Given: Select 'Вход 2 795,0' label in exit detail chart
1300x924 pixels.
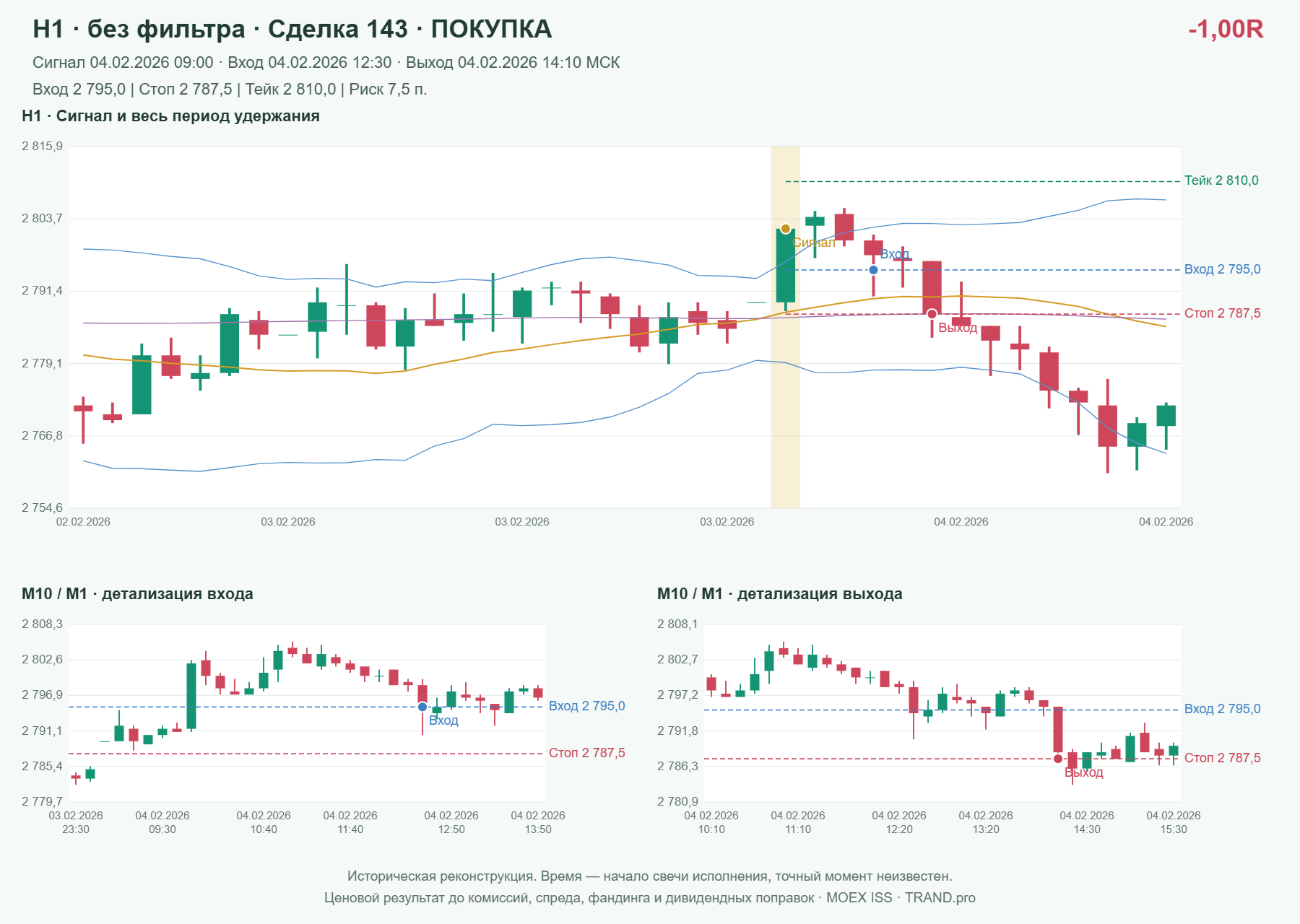Looking at the screenshot, I should pos(1222,709).
